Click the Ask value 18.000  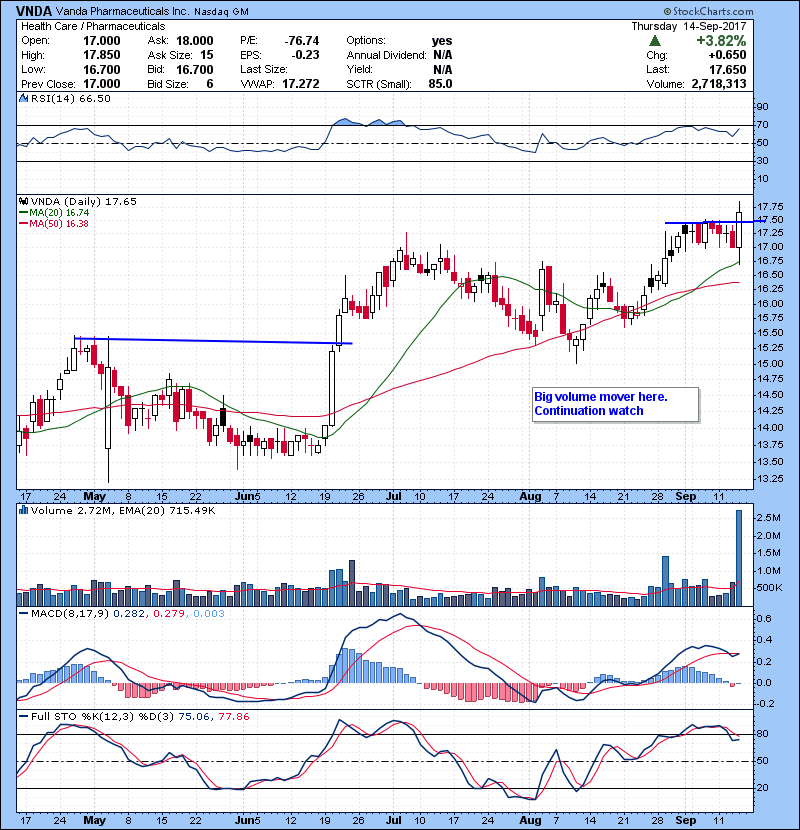pyautogui.click(x=195, y=41)
